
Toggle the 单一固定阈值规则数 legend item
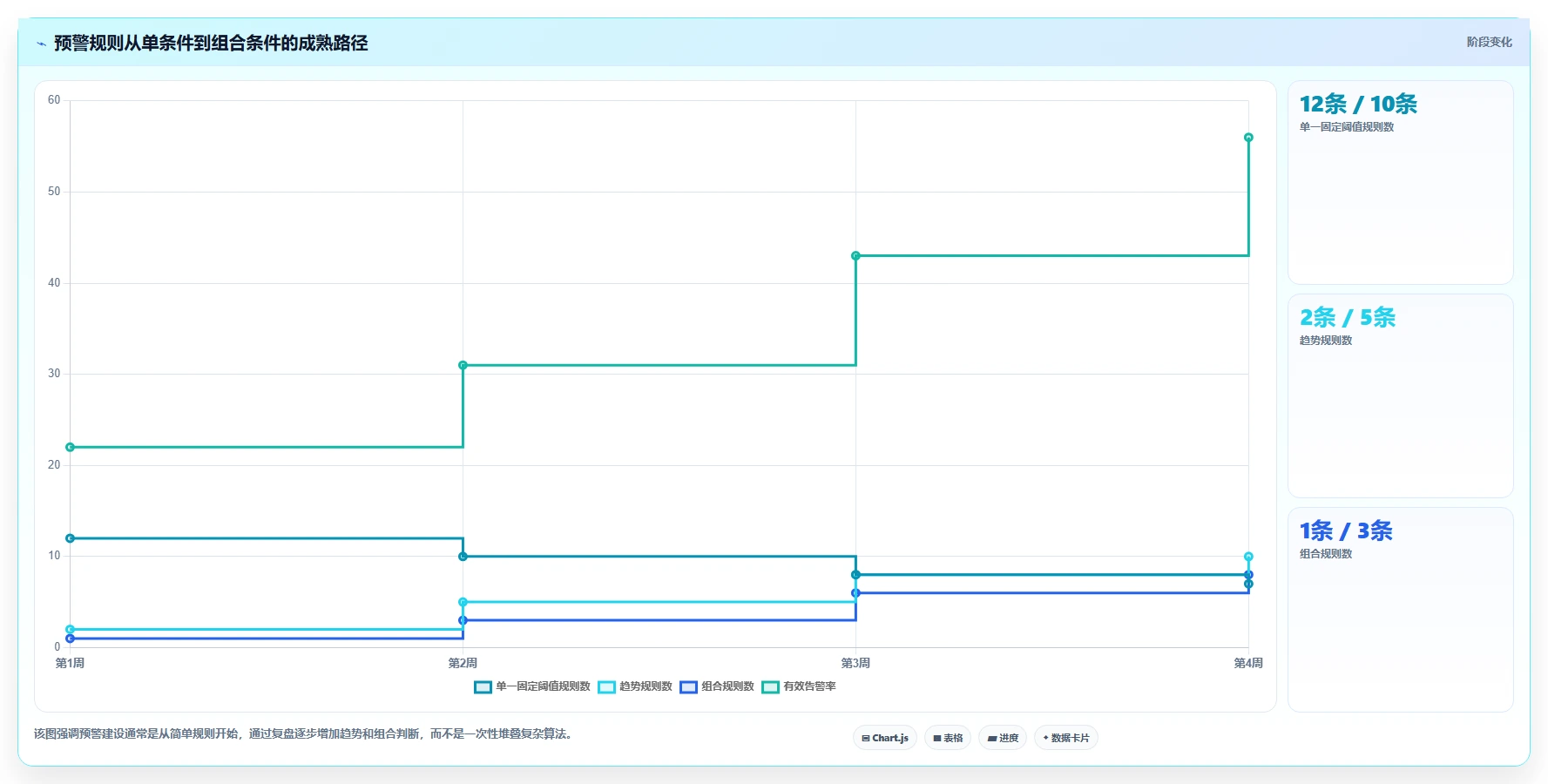tap(532, 686)
